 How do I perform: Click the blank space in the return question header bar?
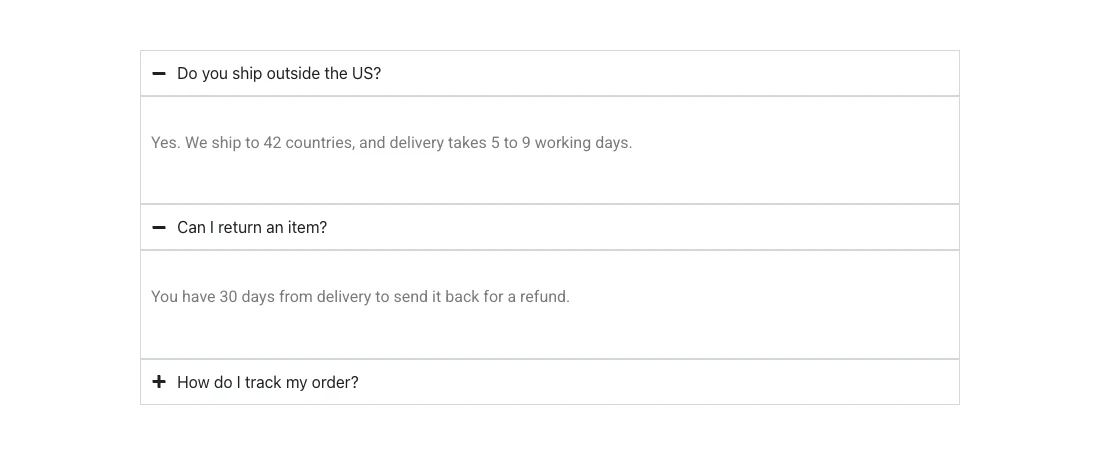pyautogui.click(x=642, y=228)
